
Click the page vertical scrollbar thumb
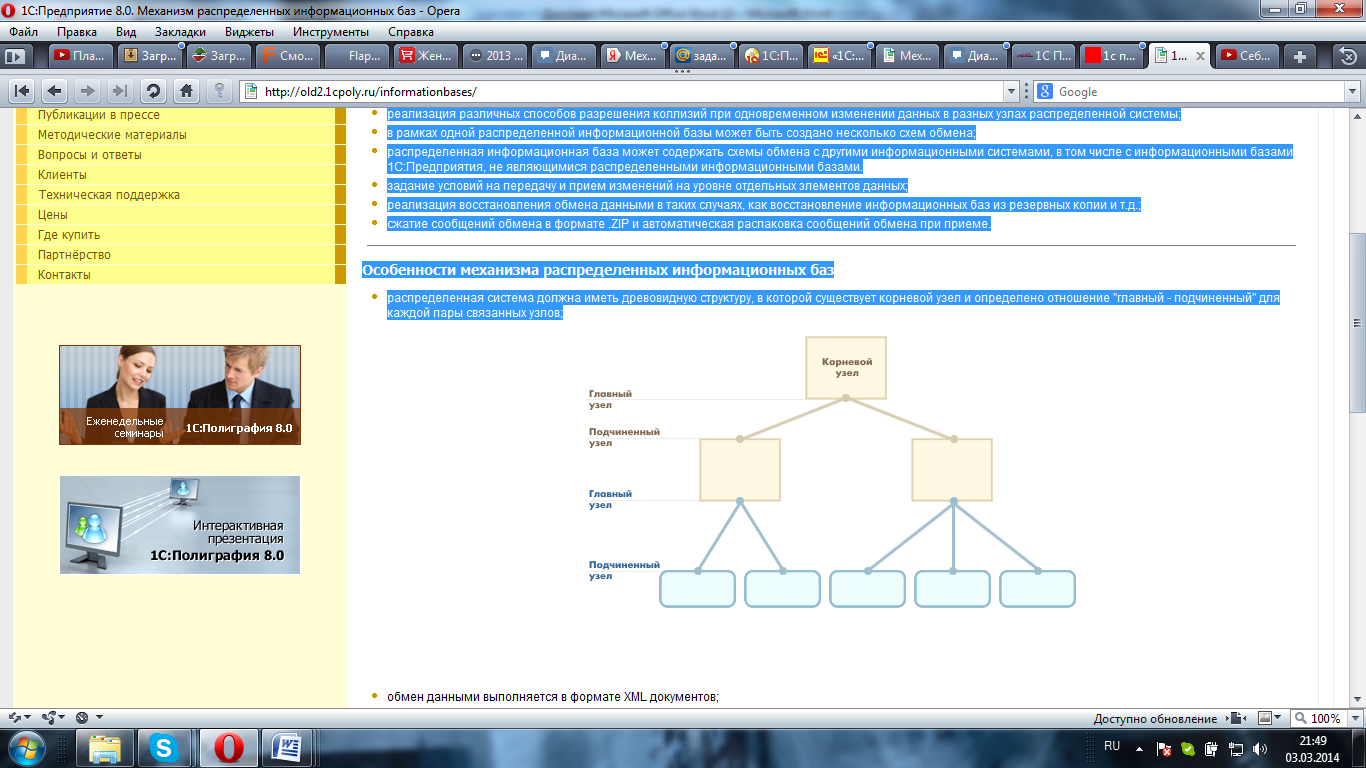1357,323
